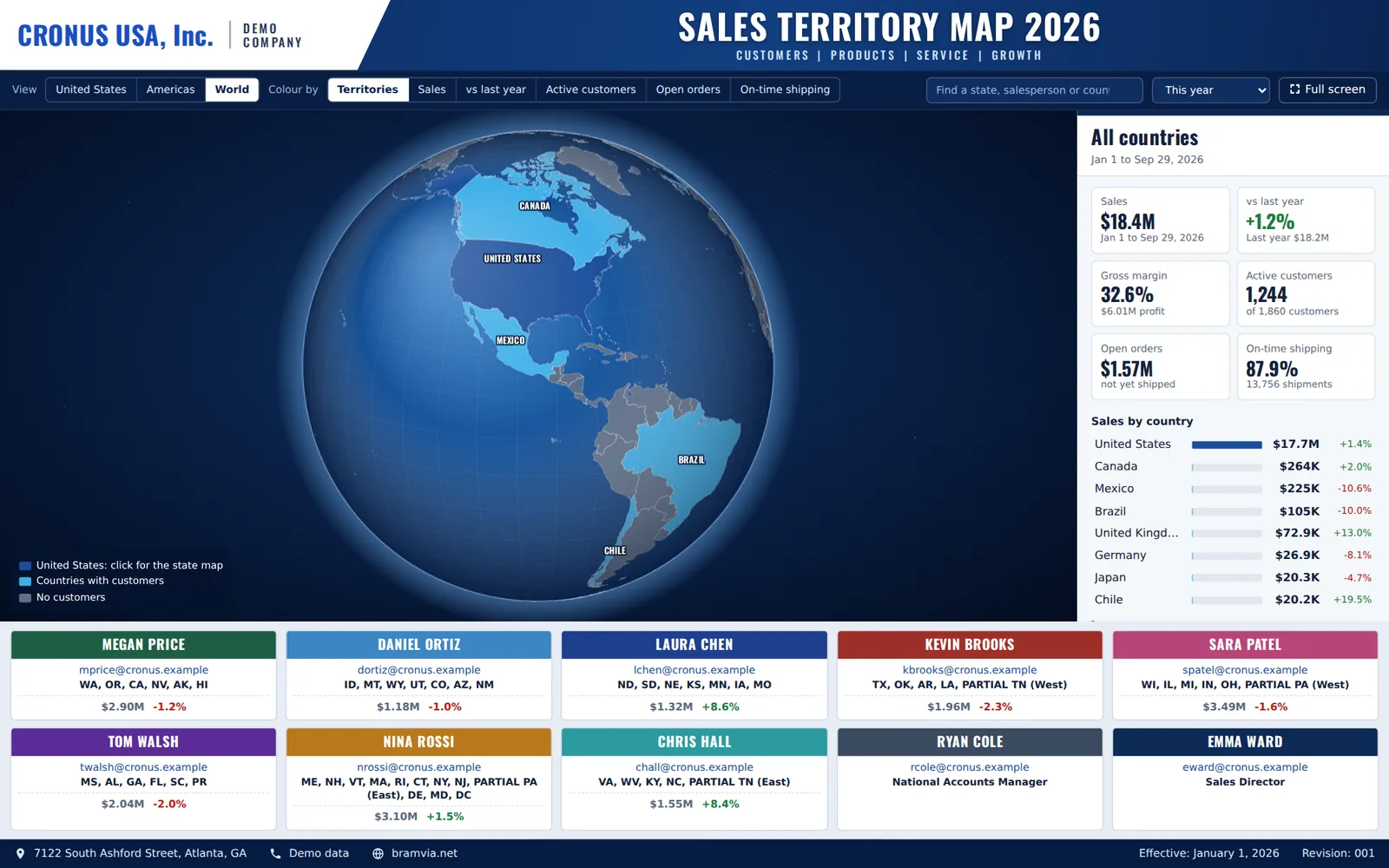Viewport: 1389px width, 868px height.
Task: Open the This year period dropdown
Action: coord(1211,90)
